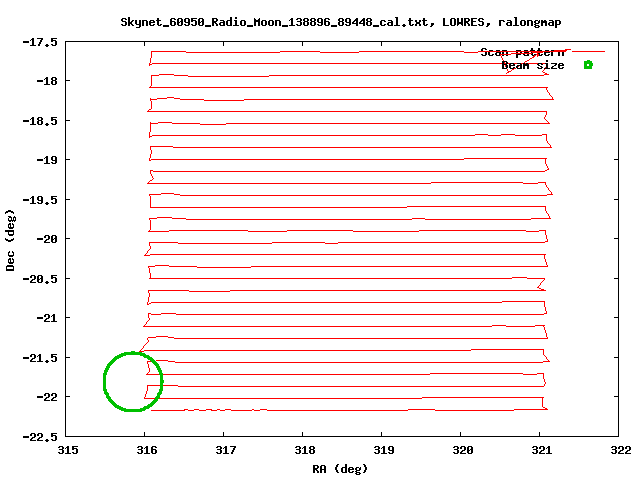Click the green Beam size legend marker
640x480 pixels.
coord(588,65)
